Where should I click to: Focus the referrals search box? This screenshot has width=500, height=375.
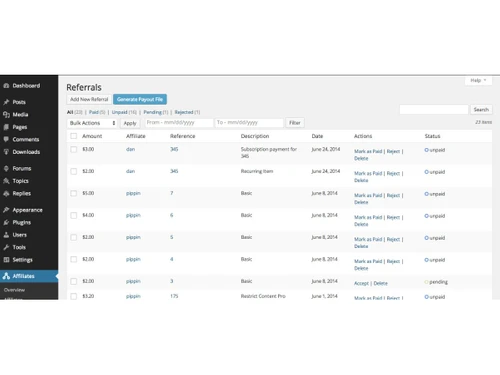click(x=434, y=110)
